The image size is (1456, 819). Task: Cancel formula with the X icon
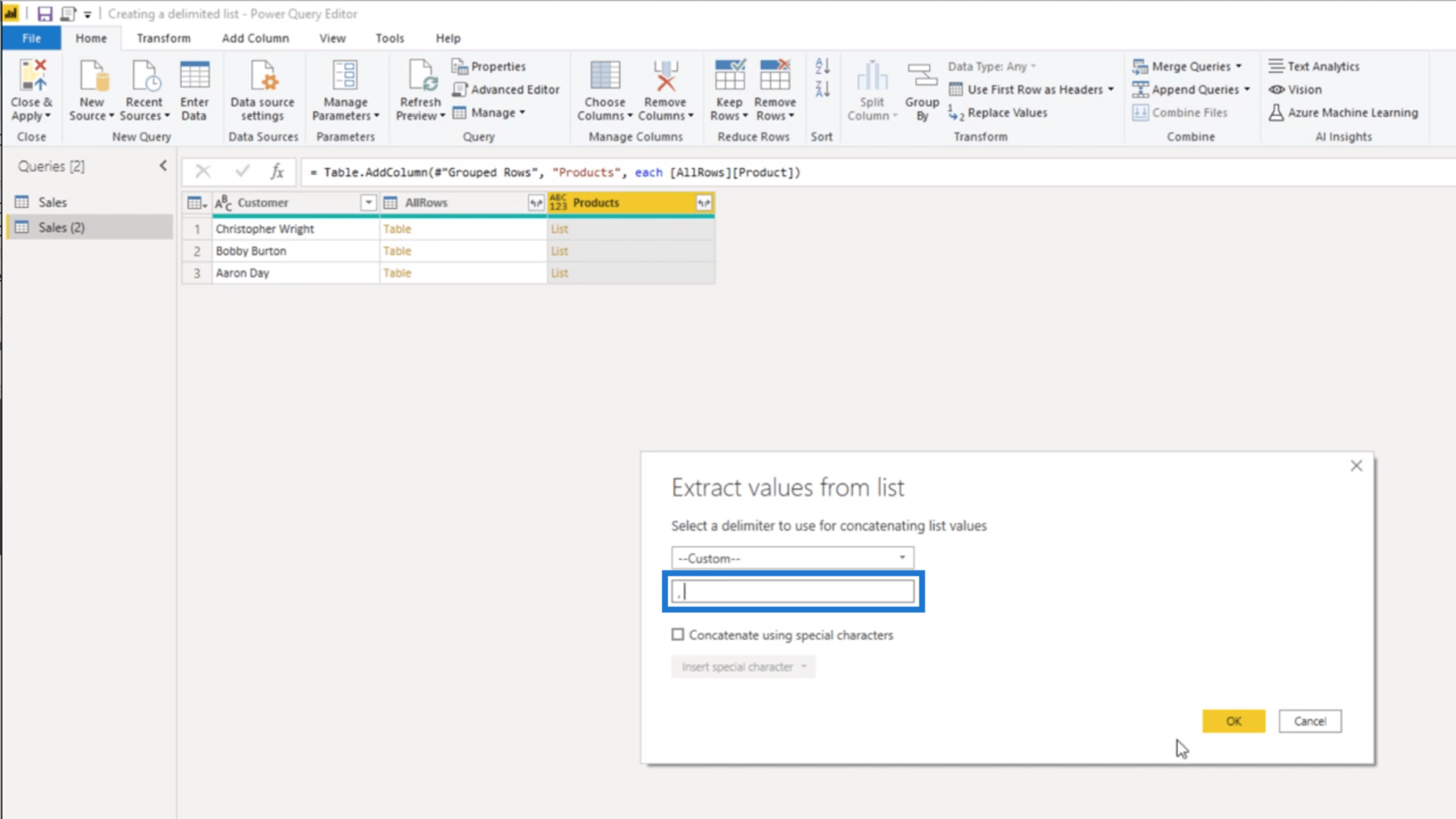(203, 172)
